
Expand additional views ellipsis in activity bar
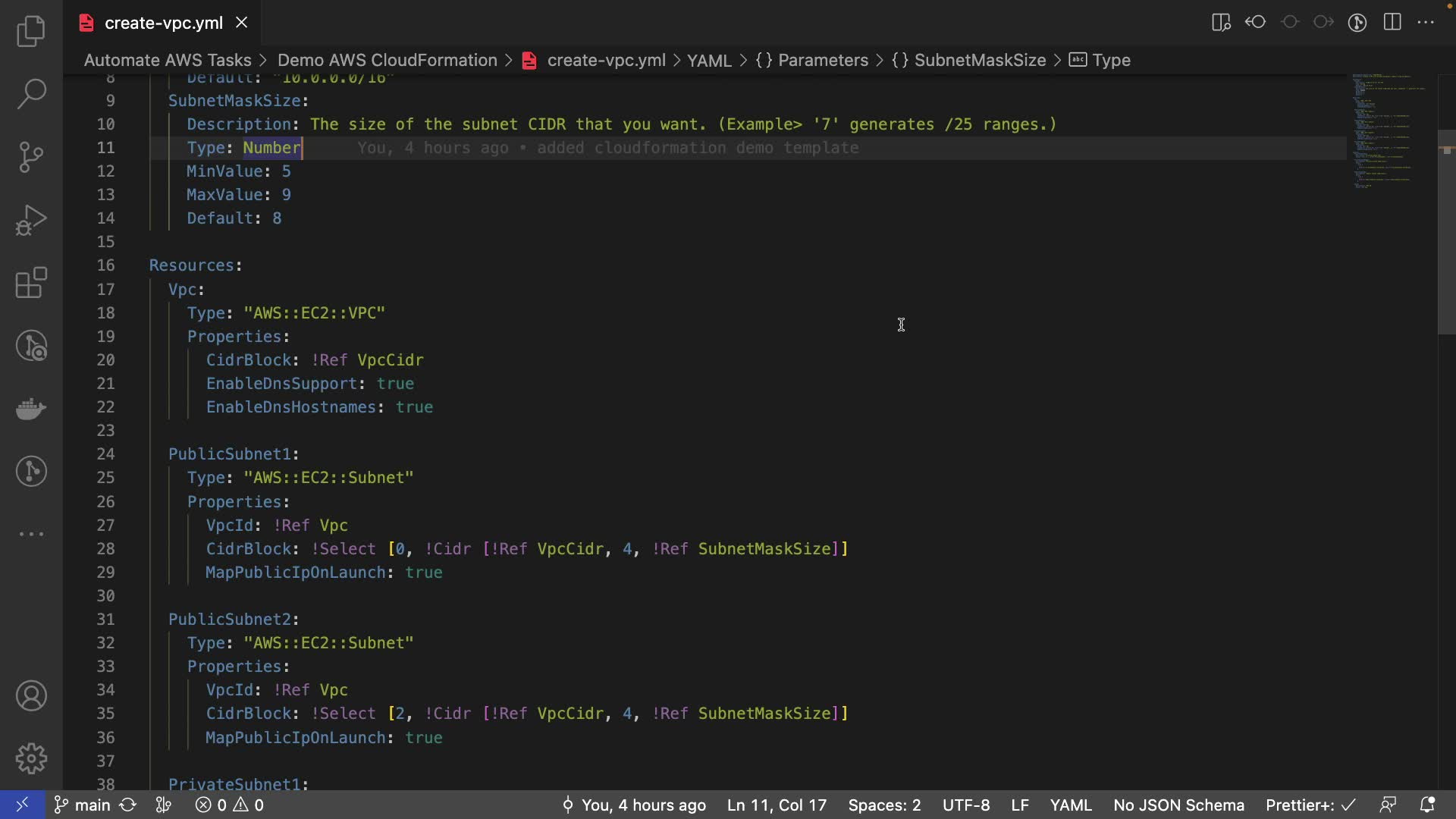pyautogui.click(x=31, y=534)
